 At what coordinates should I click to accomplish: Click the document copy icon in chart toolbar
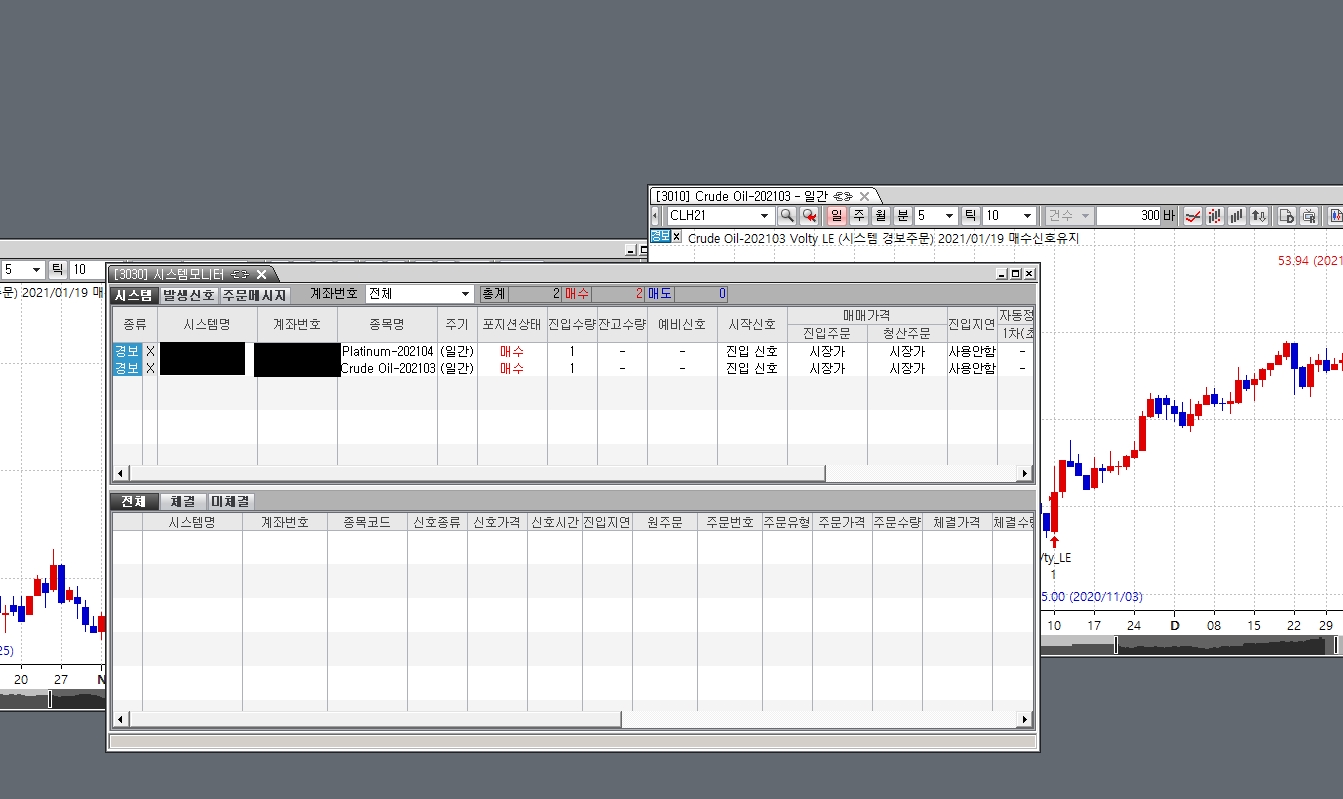(1287, 216)
